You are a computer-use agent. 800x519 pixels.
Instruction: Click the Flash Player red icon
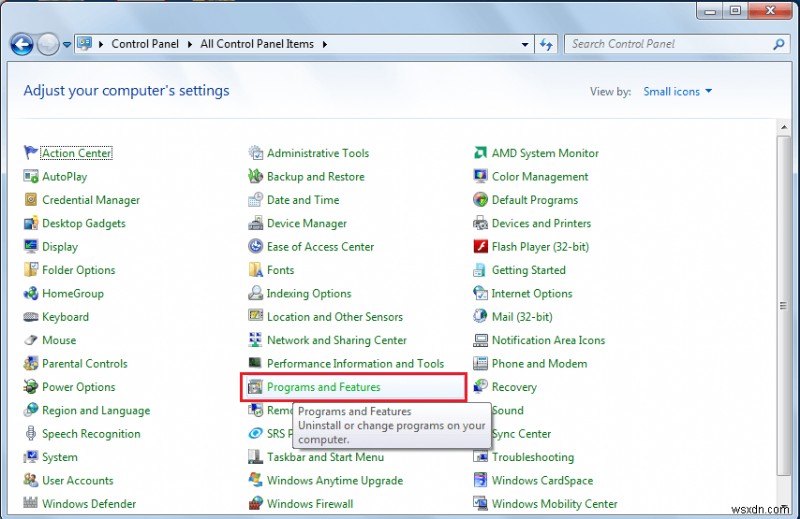(481, 246)
